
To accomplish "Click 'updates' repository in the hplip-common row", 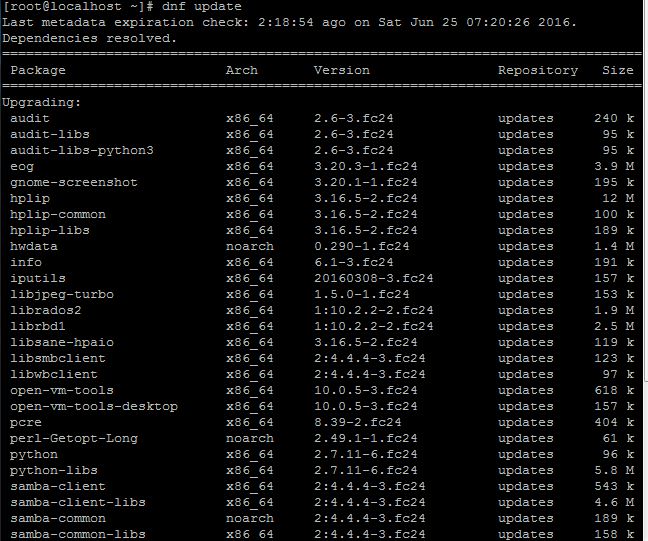I will click(x=526, y=214).
